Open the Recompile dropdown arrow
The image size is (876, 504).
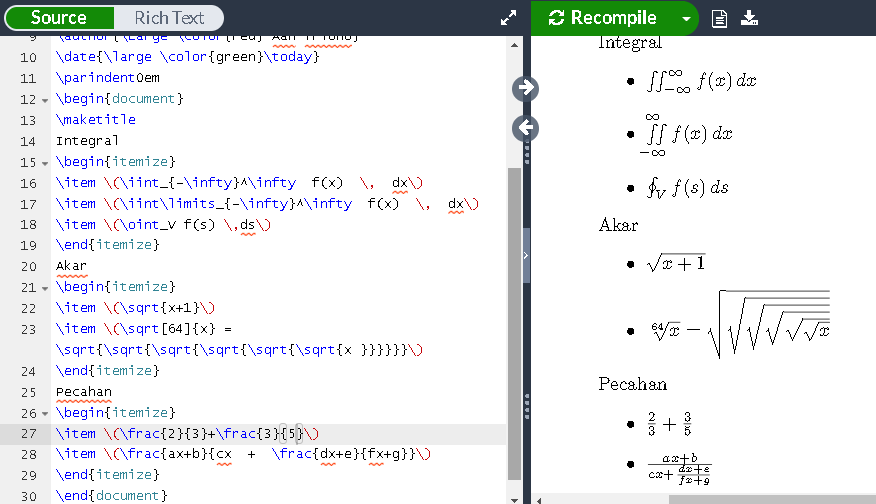pyautogui.click(x=686, y=18)
